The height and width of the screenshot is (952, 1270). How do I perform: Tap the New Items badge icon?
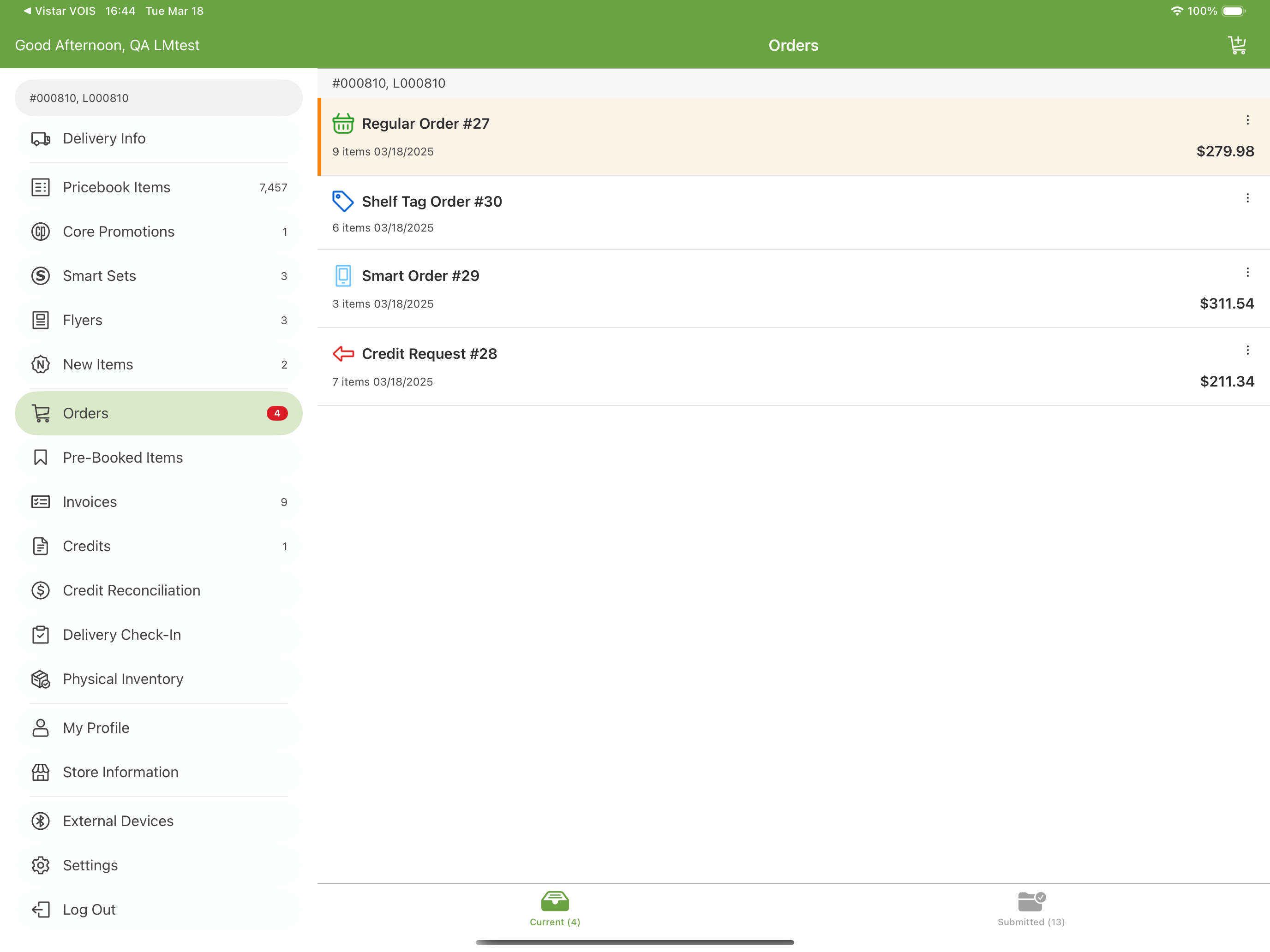click(x=40, y=364)
